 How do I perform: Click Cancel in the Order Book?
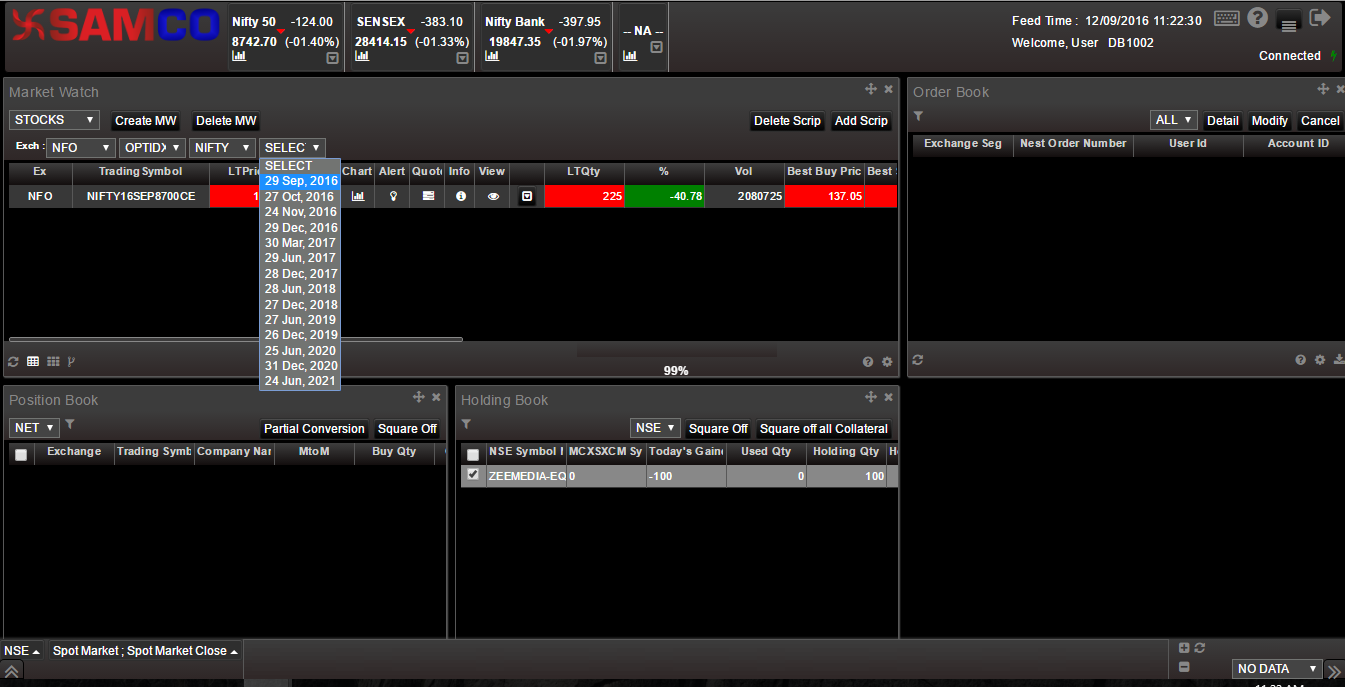1320,121
